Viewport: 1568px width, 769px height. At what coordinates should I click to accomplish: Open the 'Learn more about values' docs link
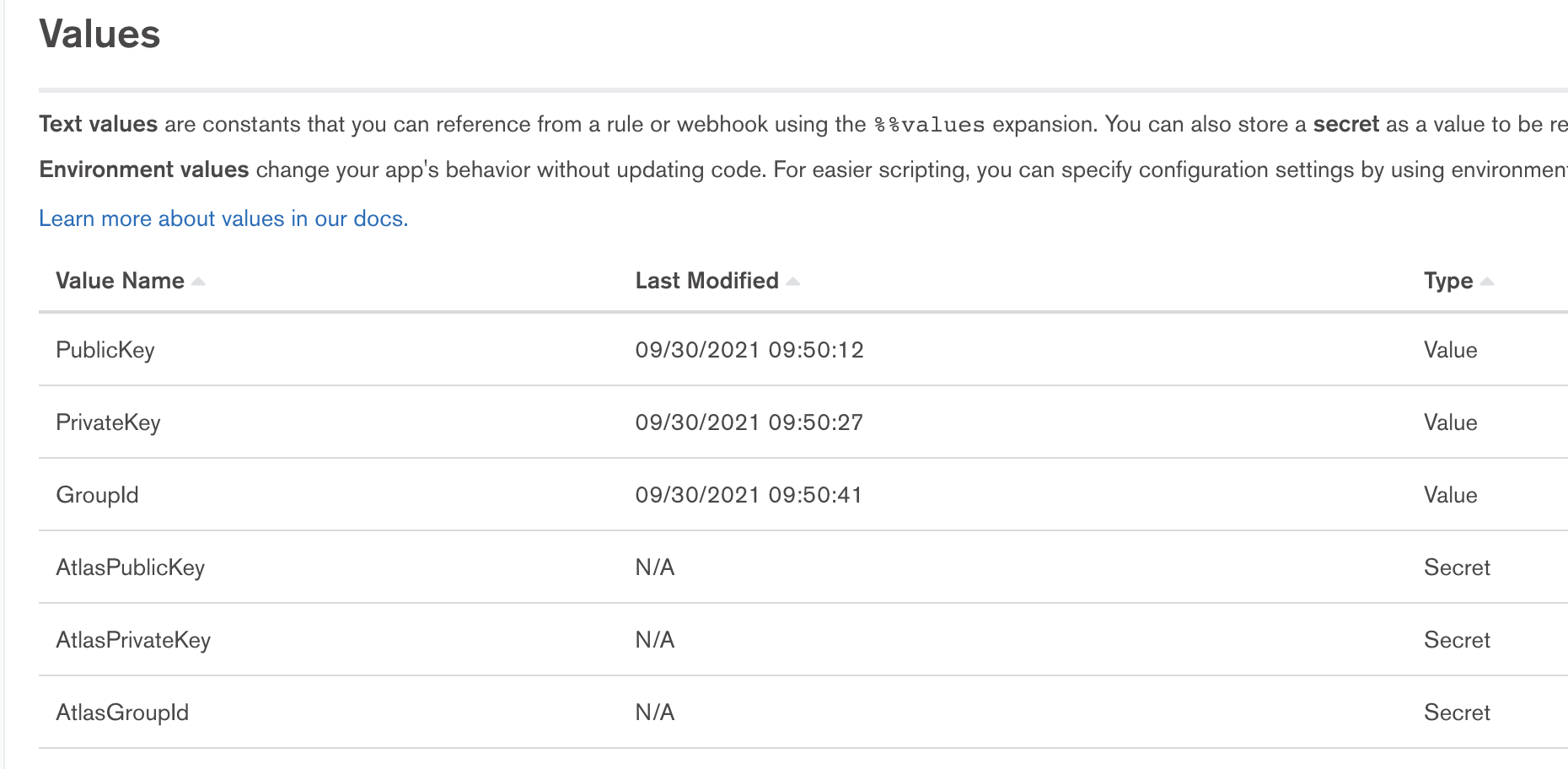tap(223, 218)
